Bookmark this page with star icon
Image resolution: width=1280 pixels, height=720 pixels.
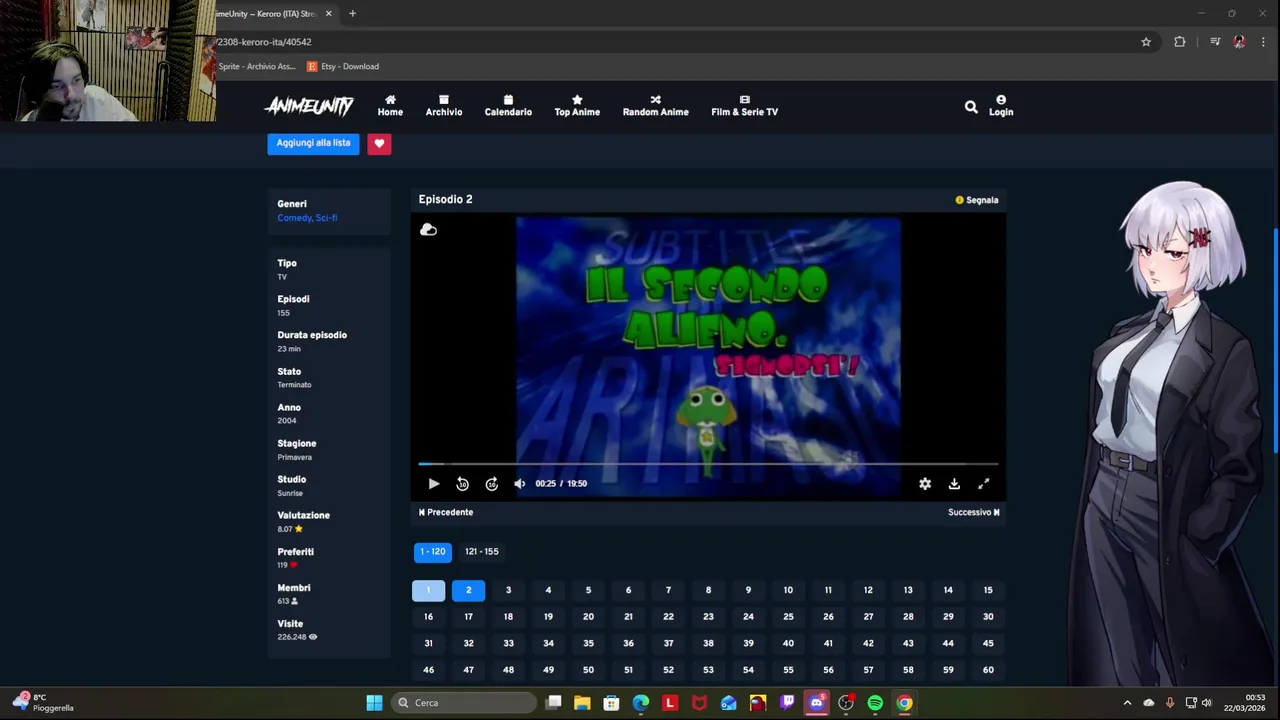1146,42
